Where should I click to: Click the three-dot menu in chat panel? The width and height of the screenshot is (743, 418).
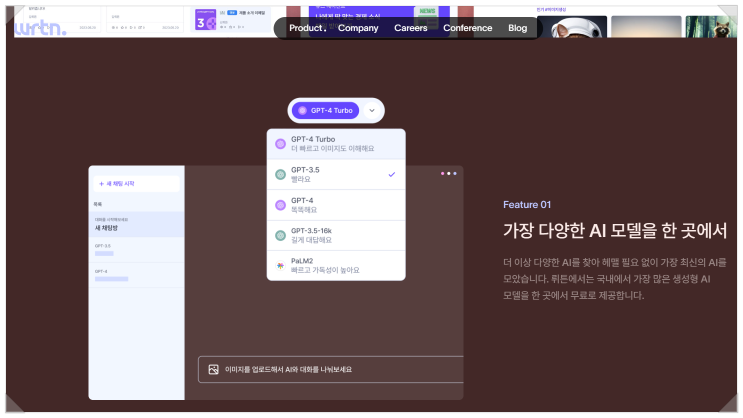coord(449,173)
